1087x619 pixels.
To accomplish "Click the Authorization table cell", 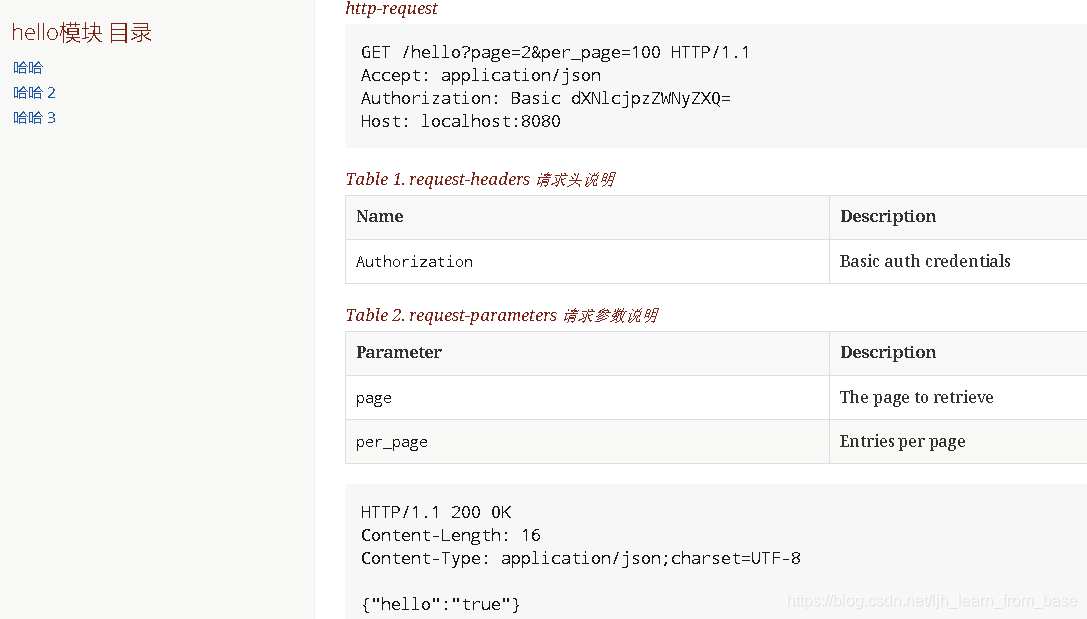I will click(415, 262).
